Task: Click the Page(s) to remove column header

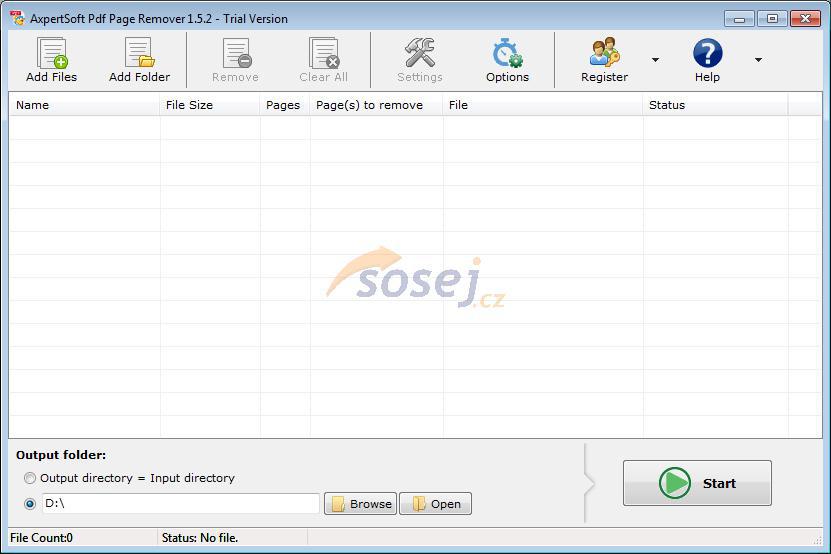Action: (376, 105)
